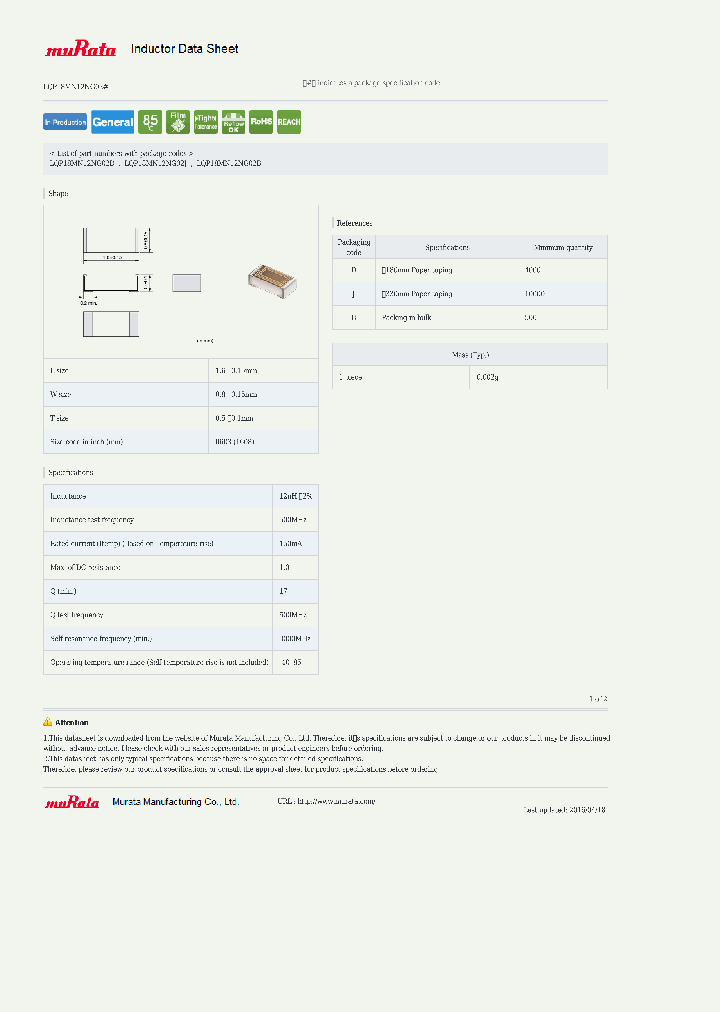Click the Last updated date text
This screenshot has width=720, height=1012.
tap(565, 809)
